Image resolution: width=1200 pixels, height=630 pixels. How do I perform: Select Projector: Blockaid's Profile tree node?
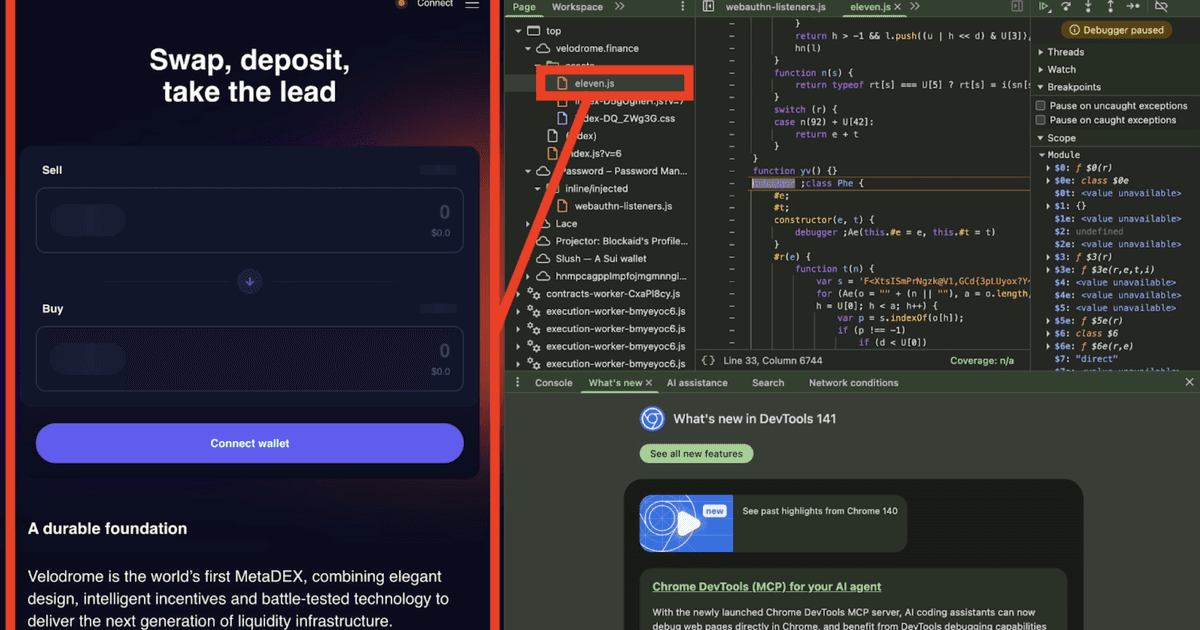point(622,241)
